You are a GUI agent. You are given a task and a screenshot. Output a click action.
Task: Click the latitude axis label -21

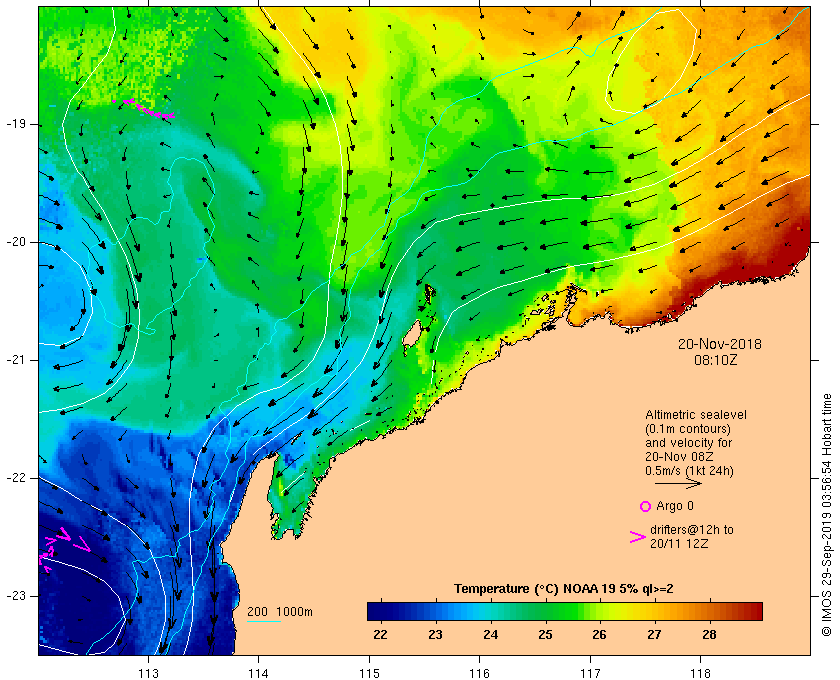point(16,360)
